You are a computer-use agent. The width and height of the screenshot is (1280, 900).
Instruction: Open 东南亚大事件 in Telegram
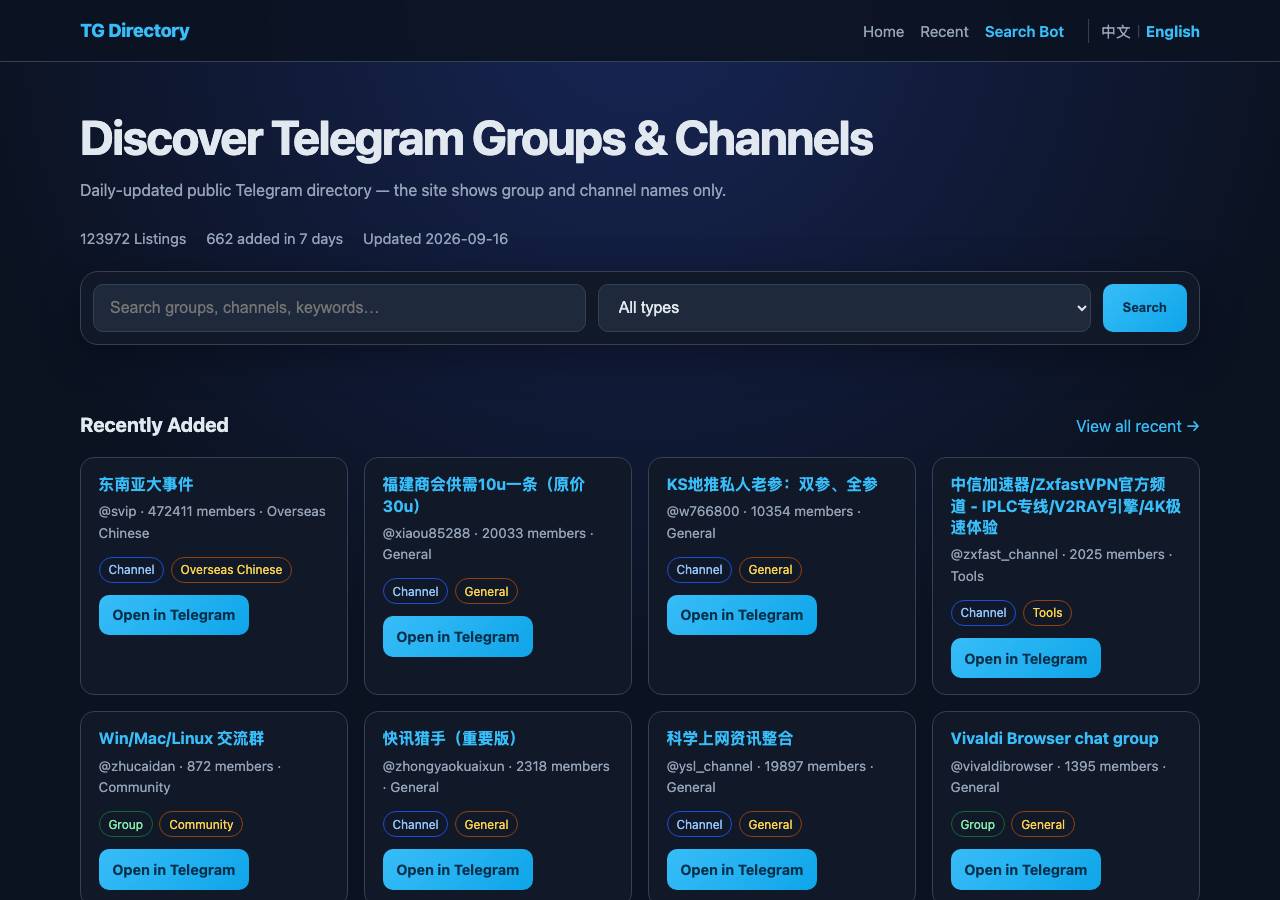pos(174,615)
